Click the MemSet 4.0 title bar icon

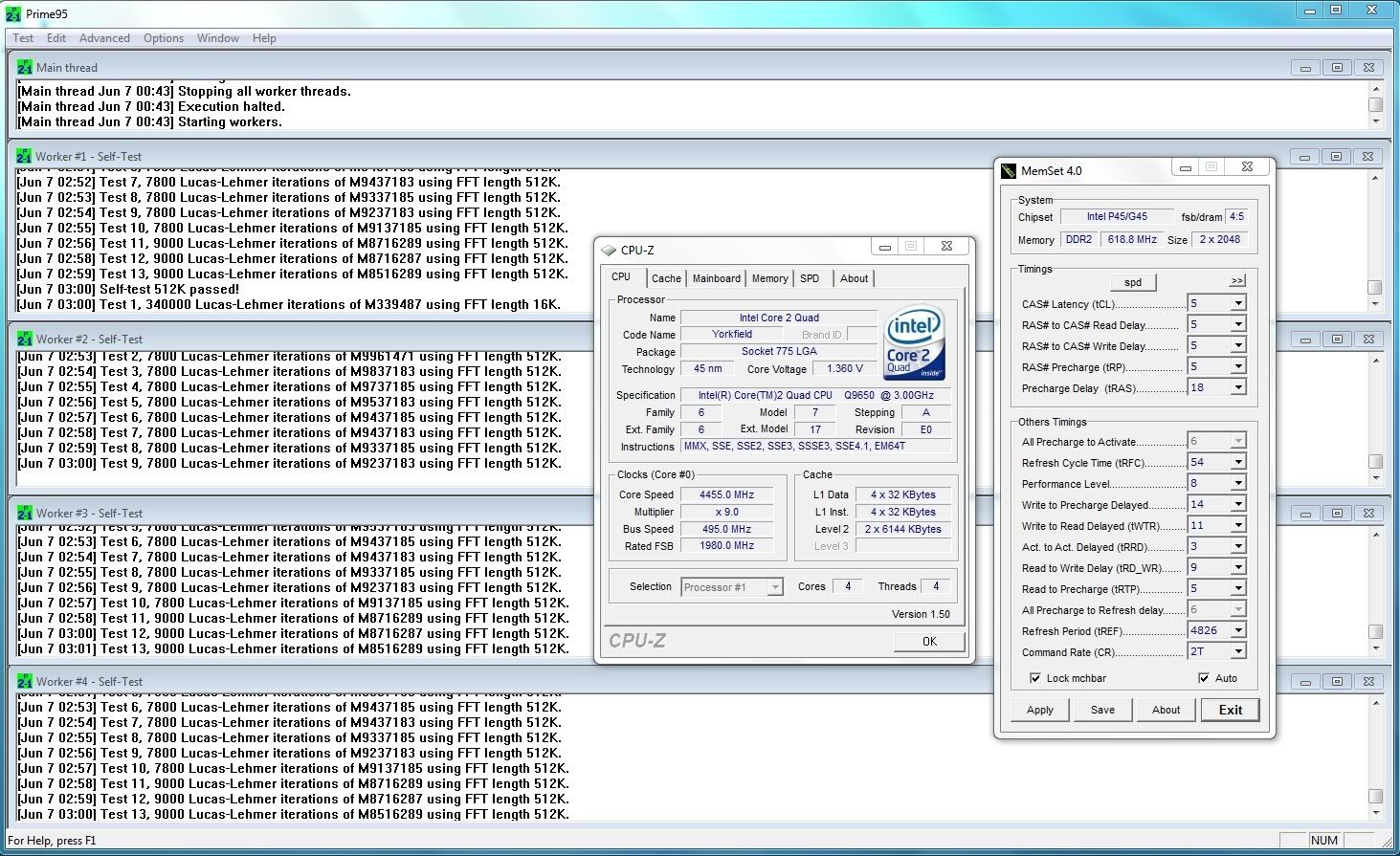pos(1009,170)
